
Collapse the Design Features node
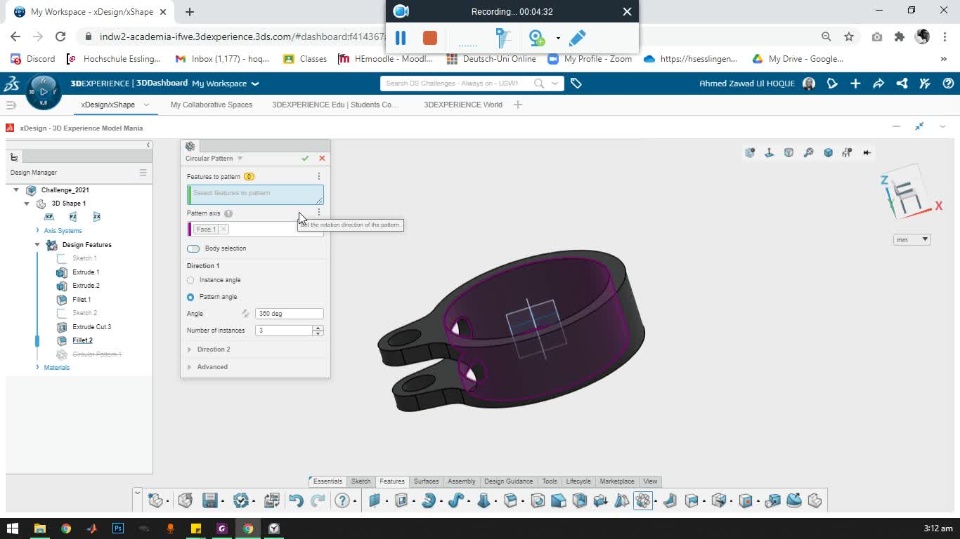pos(37,244)
